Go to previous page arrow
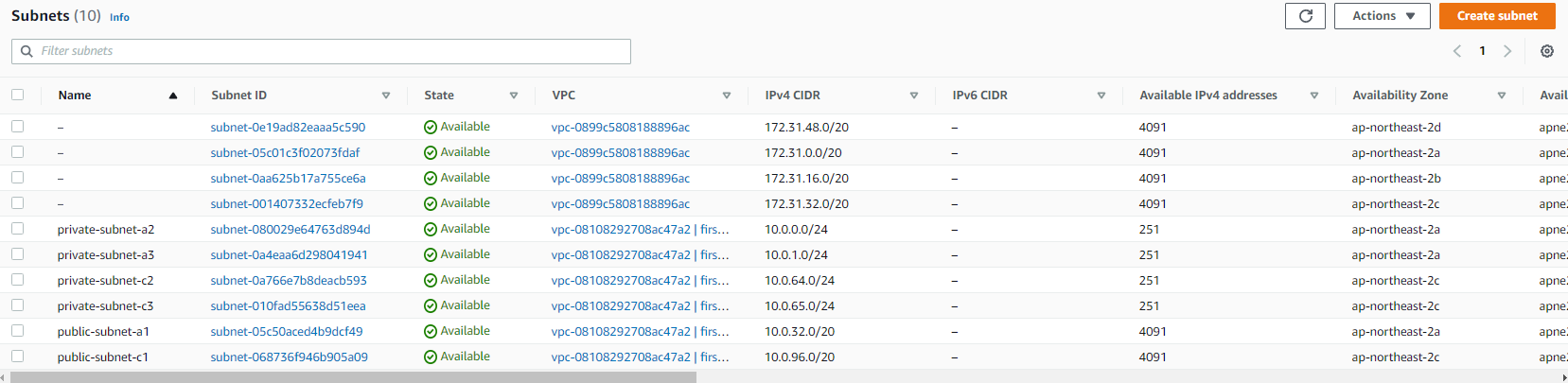Viewport: 1568px width, 383px height. (x=1457, y=51)
